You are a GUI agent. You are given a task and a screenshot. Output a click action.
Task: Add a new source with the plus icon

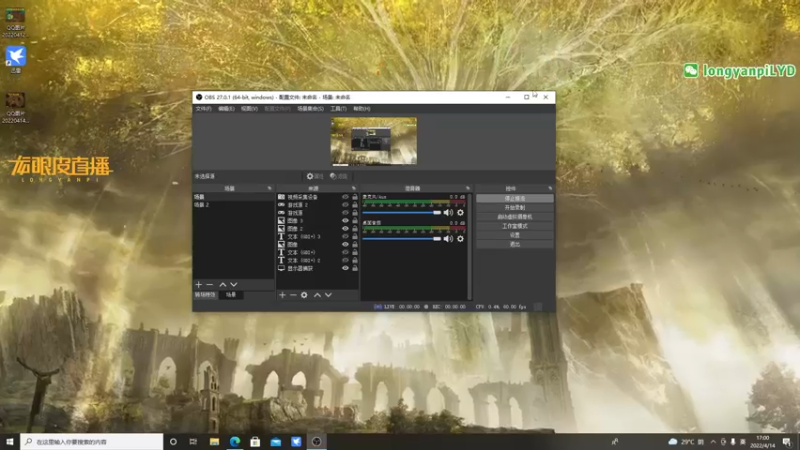click(x=282, y=295)
